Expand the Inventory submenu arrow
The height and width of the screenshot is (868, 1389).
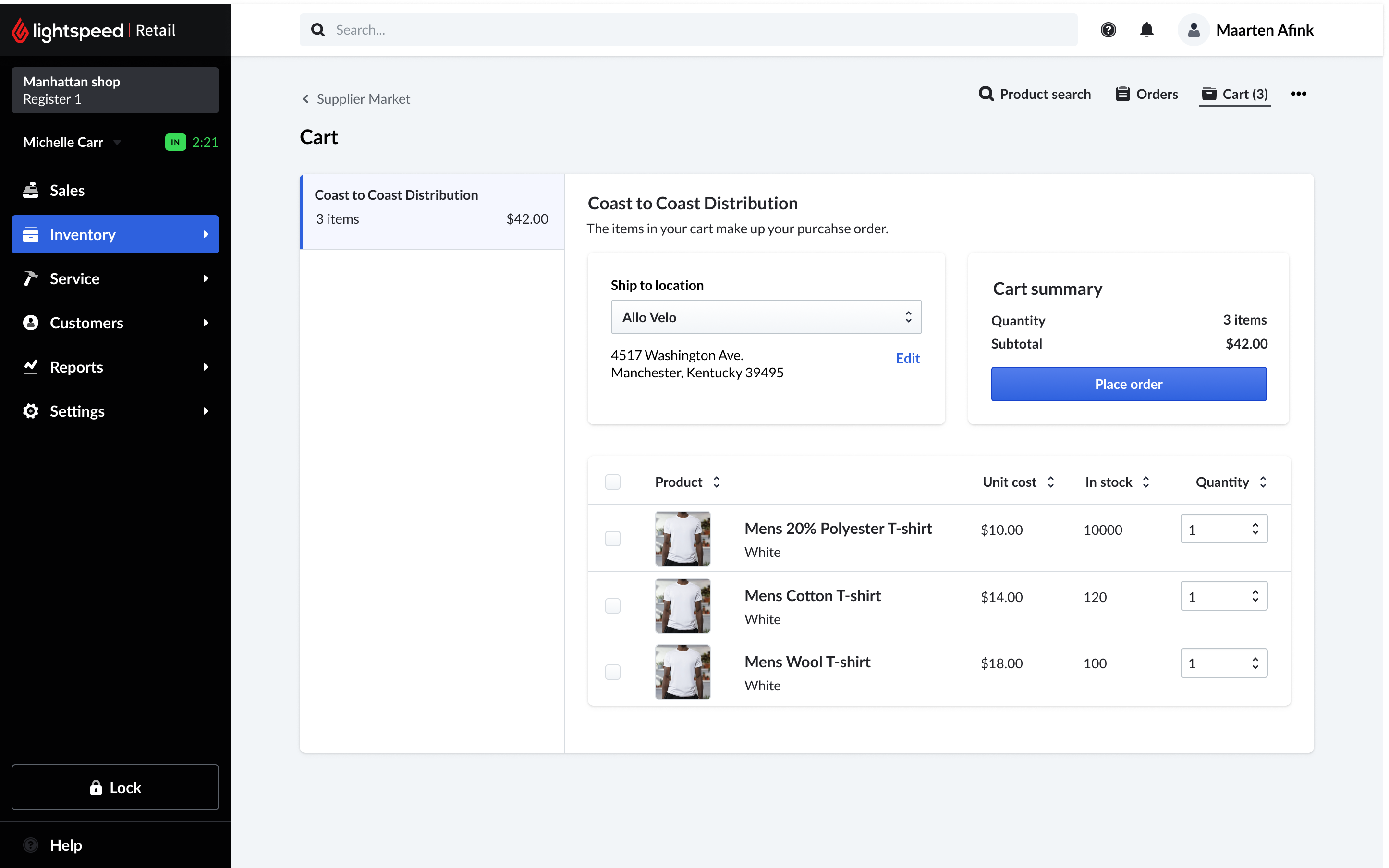click(x=206, y=234)
